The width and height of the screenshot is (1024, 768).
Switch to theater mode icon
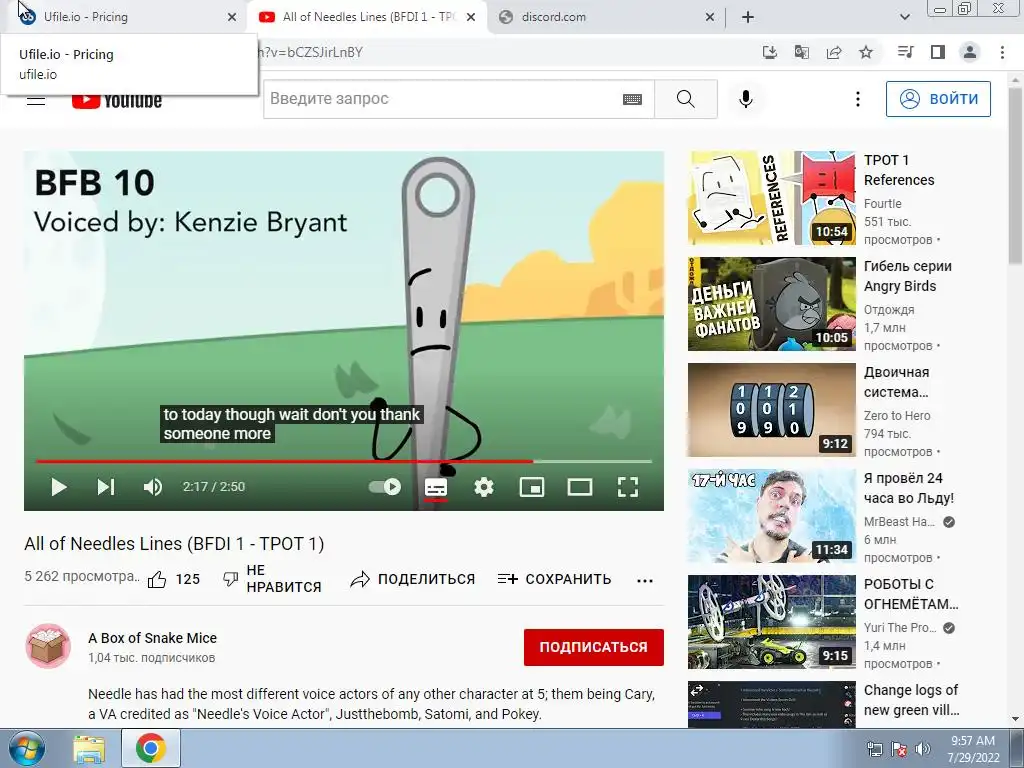(x=580, y=487)
